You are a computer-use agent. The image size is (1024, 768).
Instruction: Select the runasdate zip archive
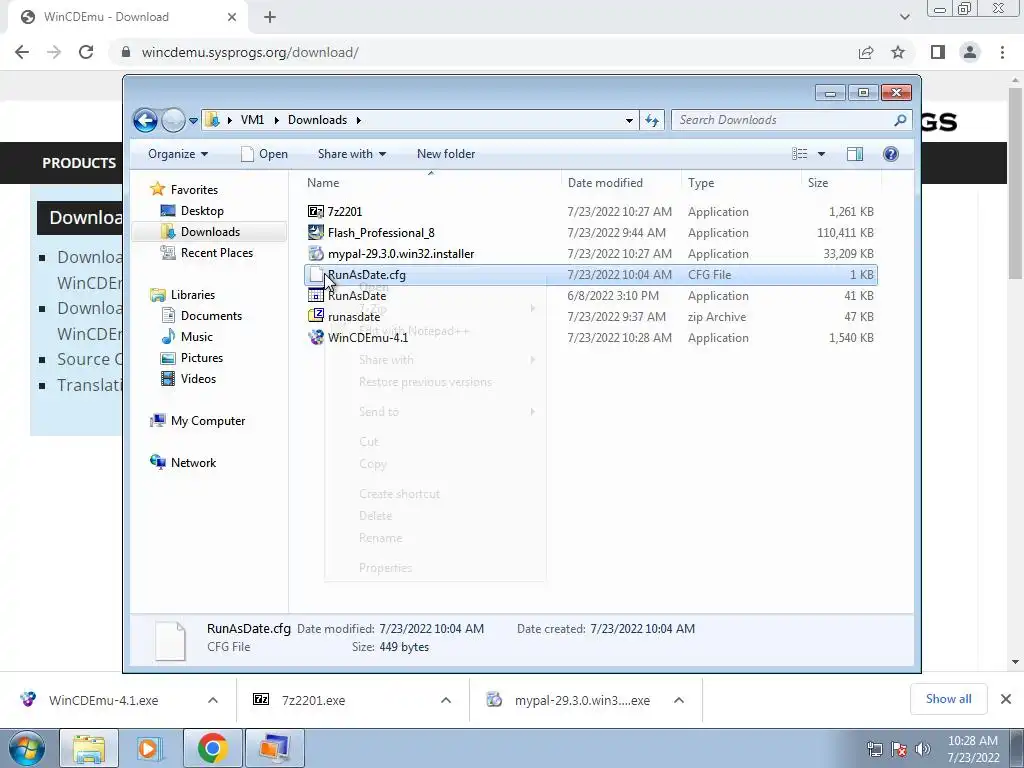pos(591,317)
